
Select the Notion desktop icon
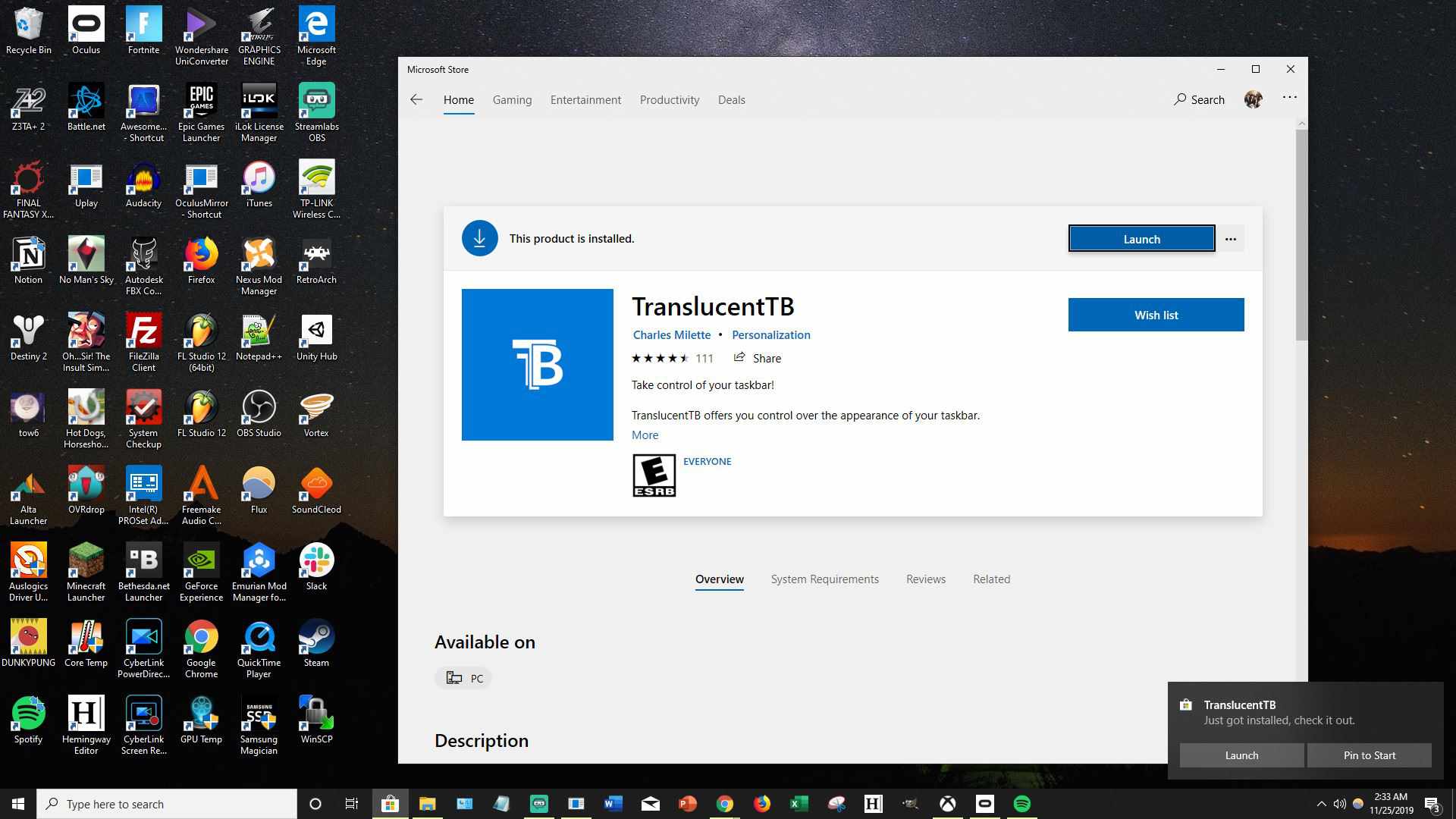pyautogui.click(x=28, y=261)
